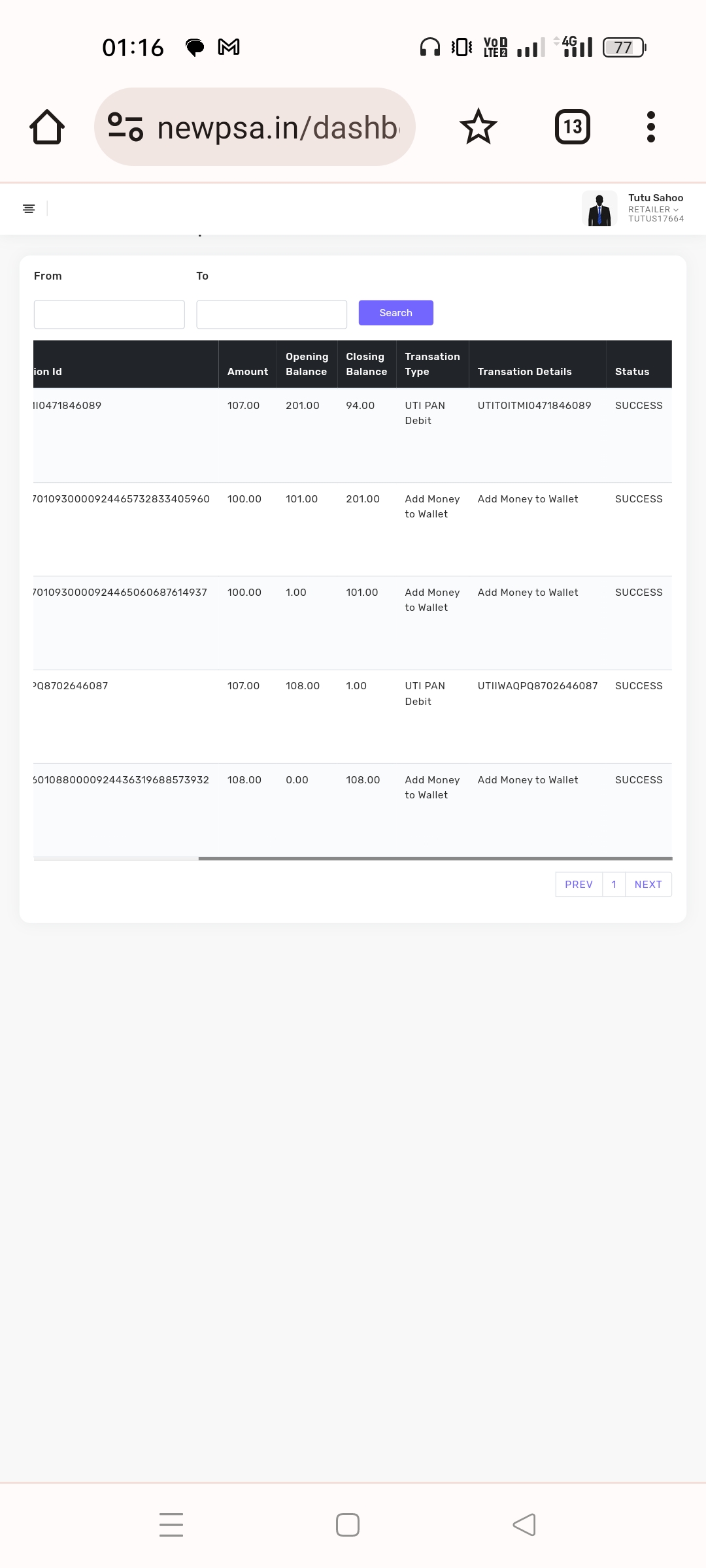
Task: Focus the To date field
Action: pyautogui.click(x=271, y=314)
